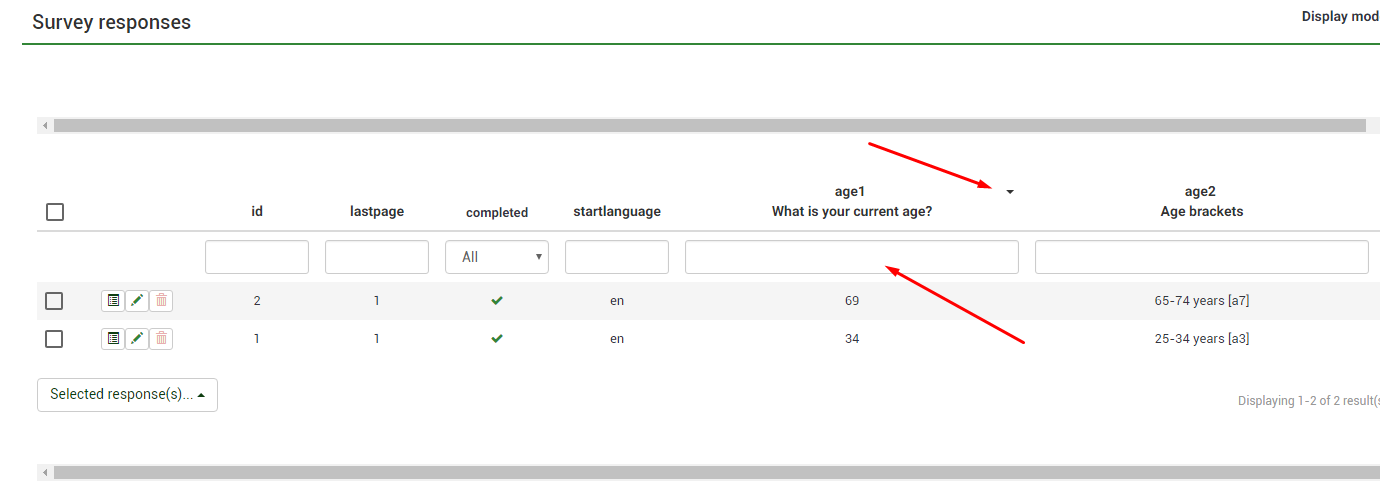Viewport: 1380px width, 498px height.
Task: Edit response id 2 with pencil icon
Action: (x=137, y=300)
